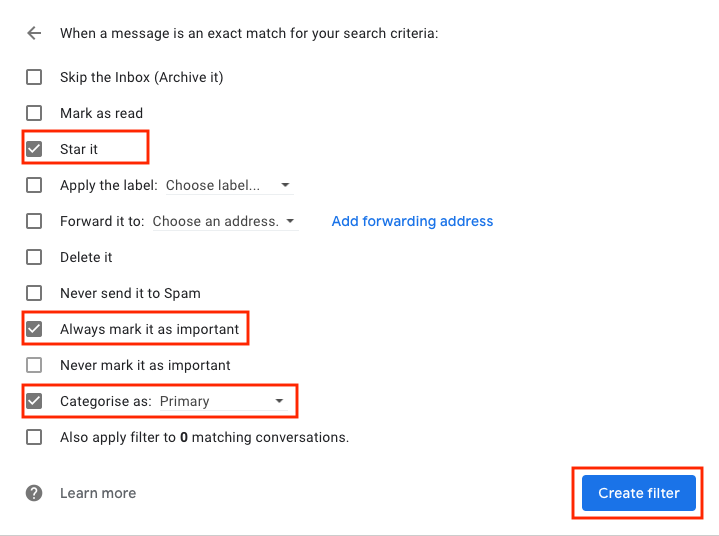Click the help question mark icon
The width and height of the screenshot is (719, 536).
point(34,493)
